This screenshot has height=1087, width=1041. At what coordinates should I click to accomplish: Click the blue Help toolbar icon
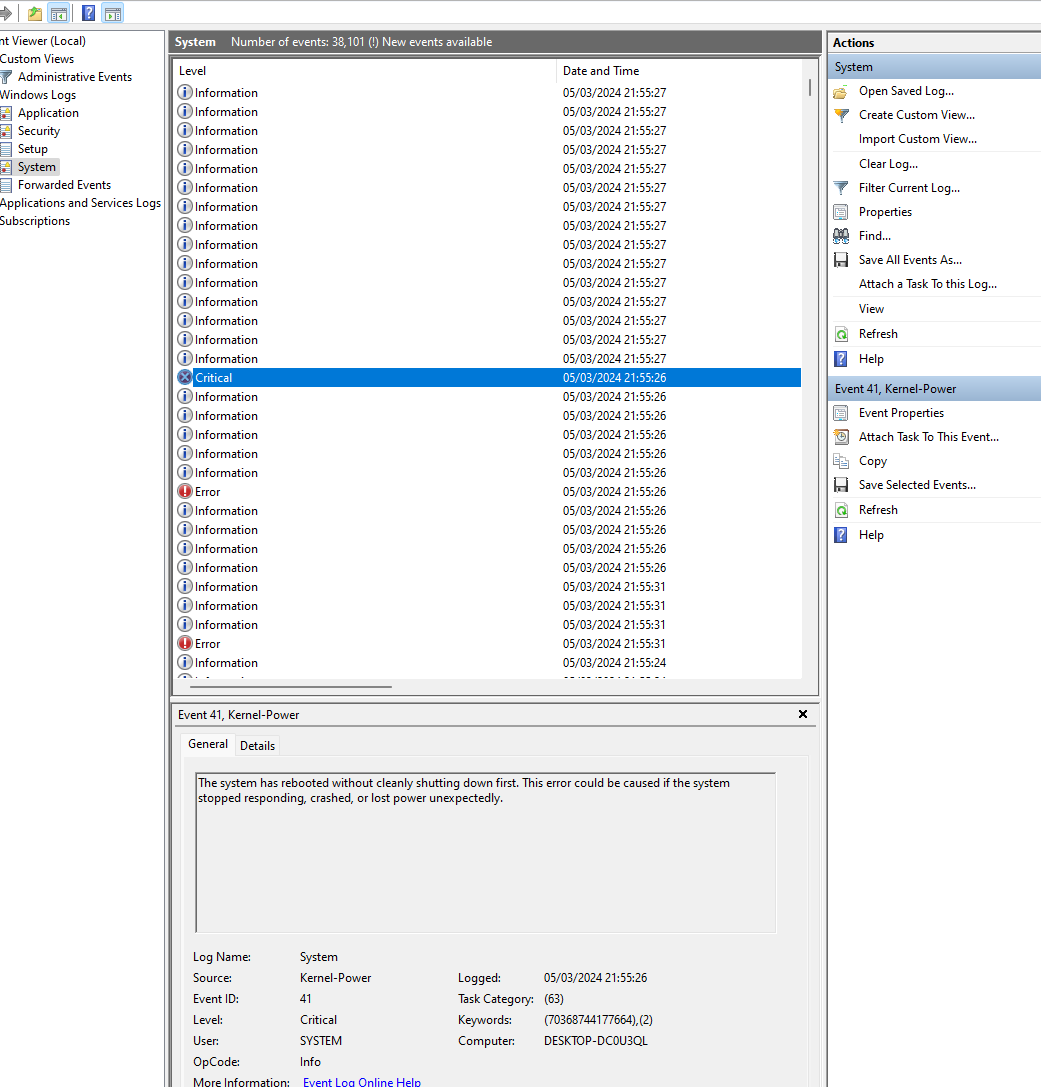[x=89, y=13]
